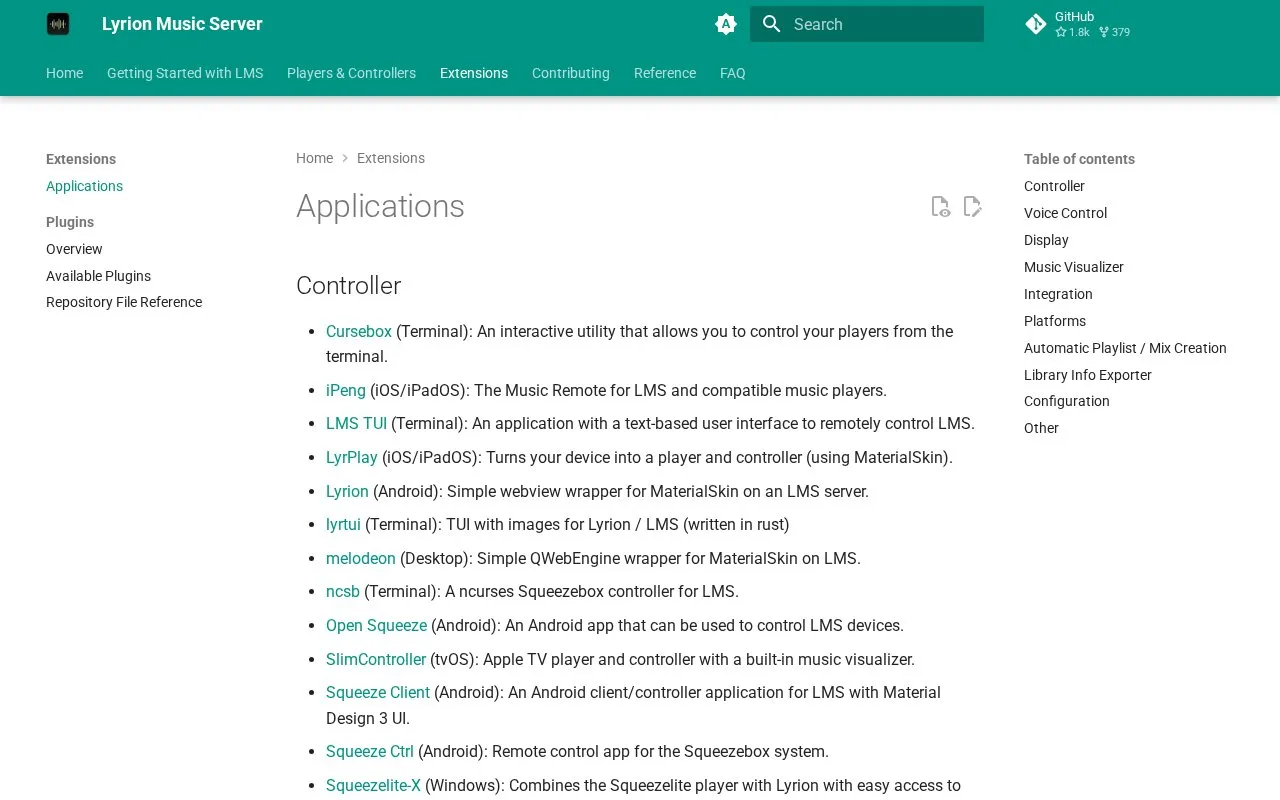This screenshot has width=1280, height=800.
Task: Jump to Display in table of contents
Action: (1046, 240)
